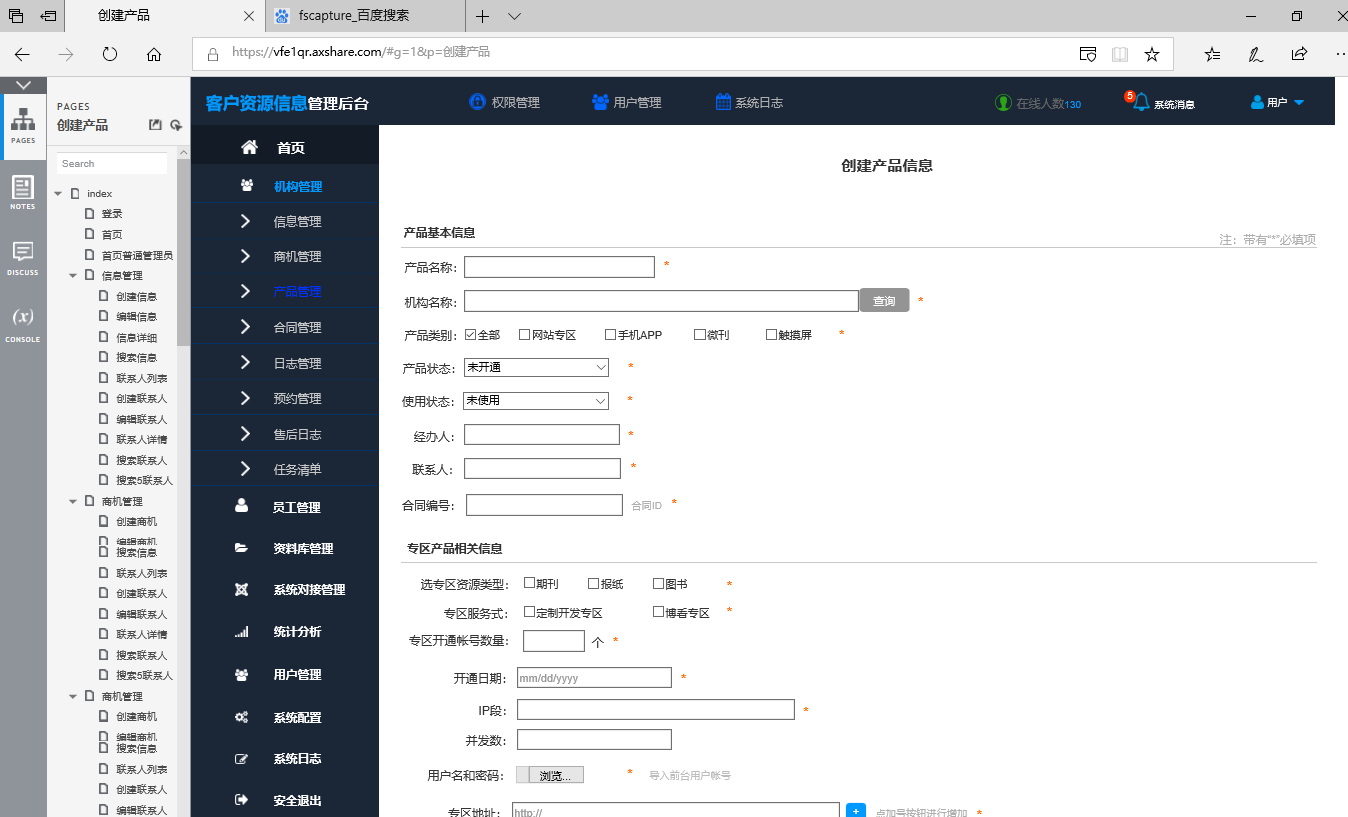This screenshot has width=1348, height=817.
Task: Open 权限管理 in the top menu
Action: click(x=505, y=102)
